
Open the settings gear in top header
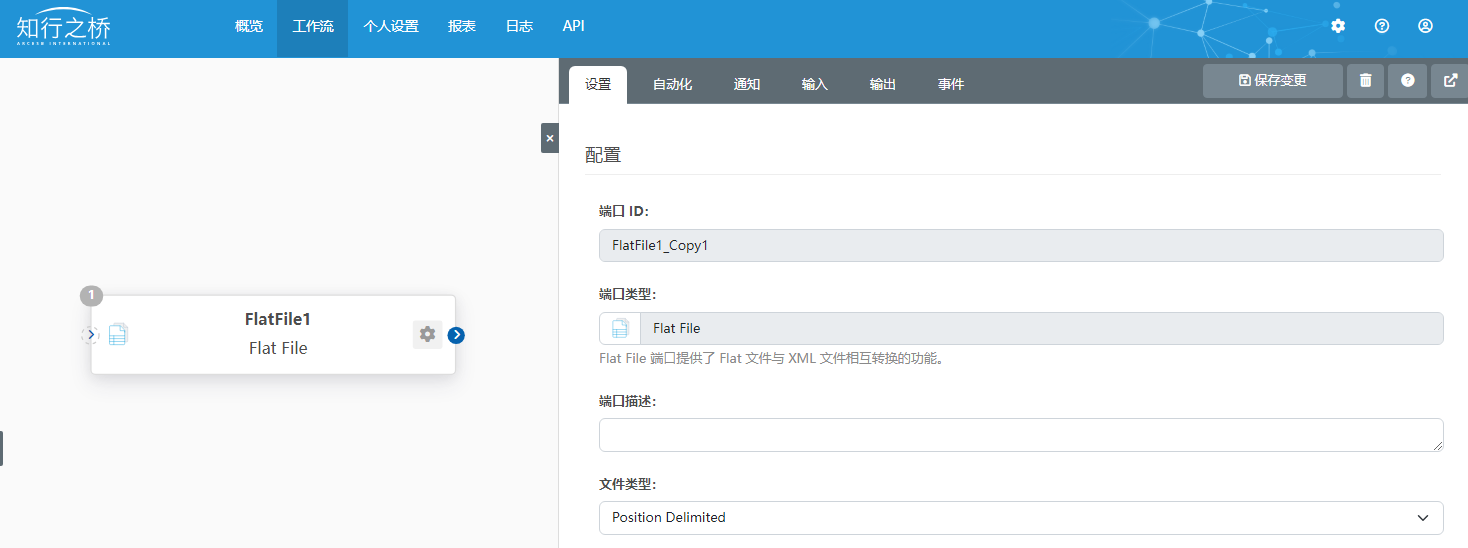(x=1338, y=26)
